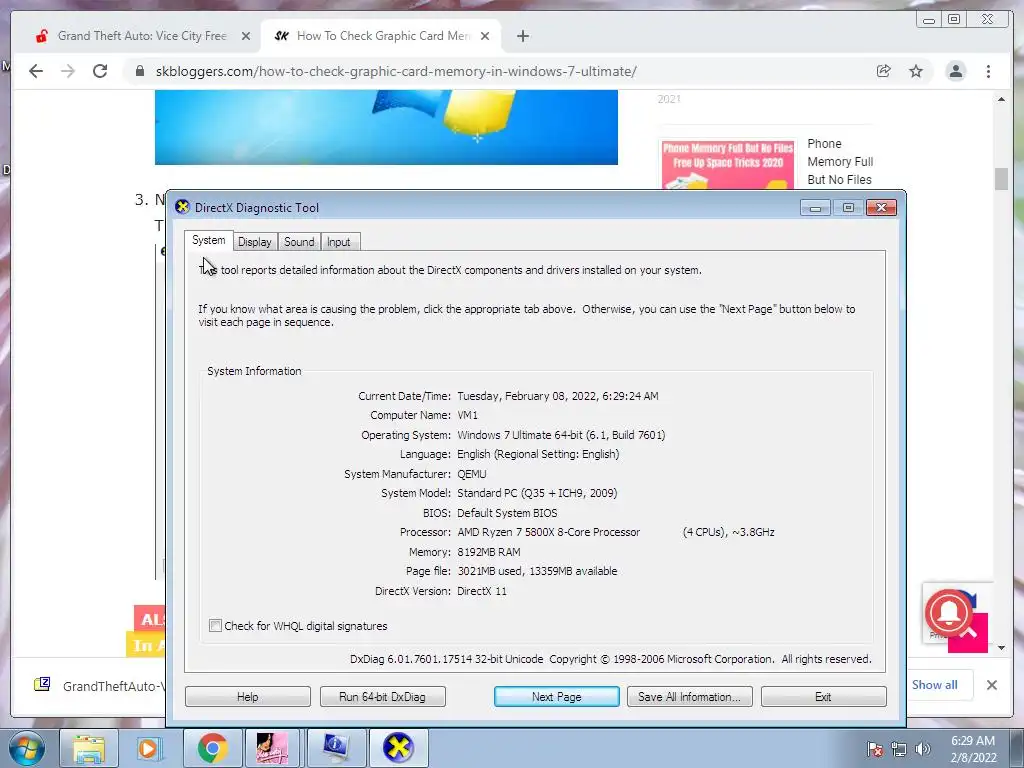The height and width of the screenshot is (768, 1024).
Task: Switch to Grand Theft Auto Vice City browser tab
Action: (x=141, y=36)
